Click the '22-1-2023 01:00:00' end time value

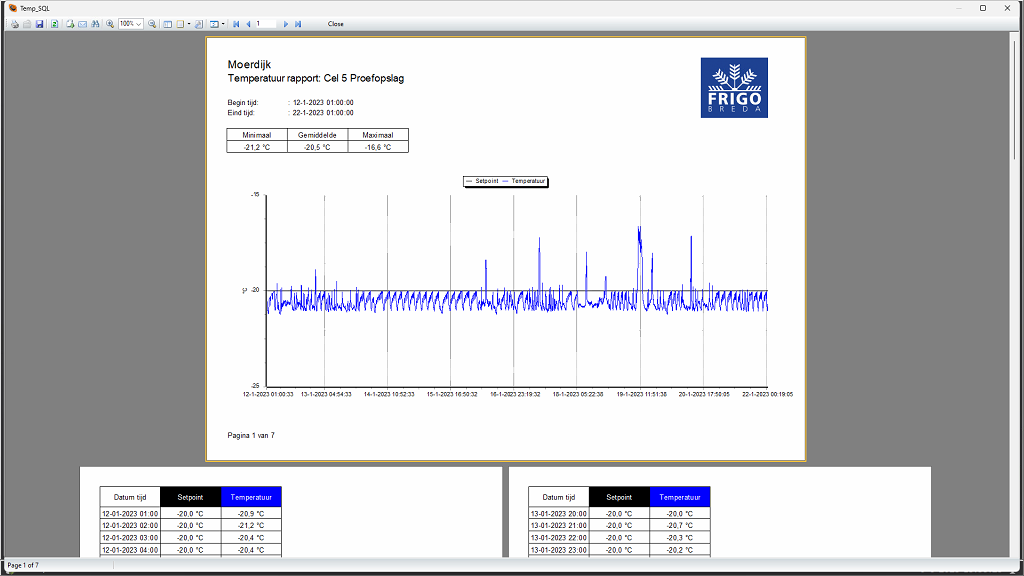click(323, 113)
